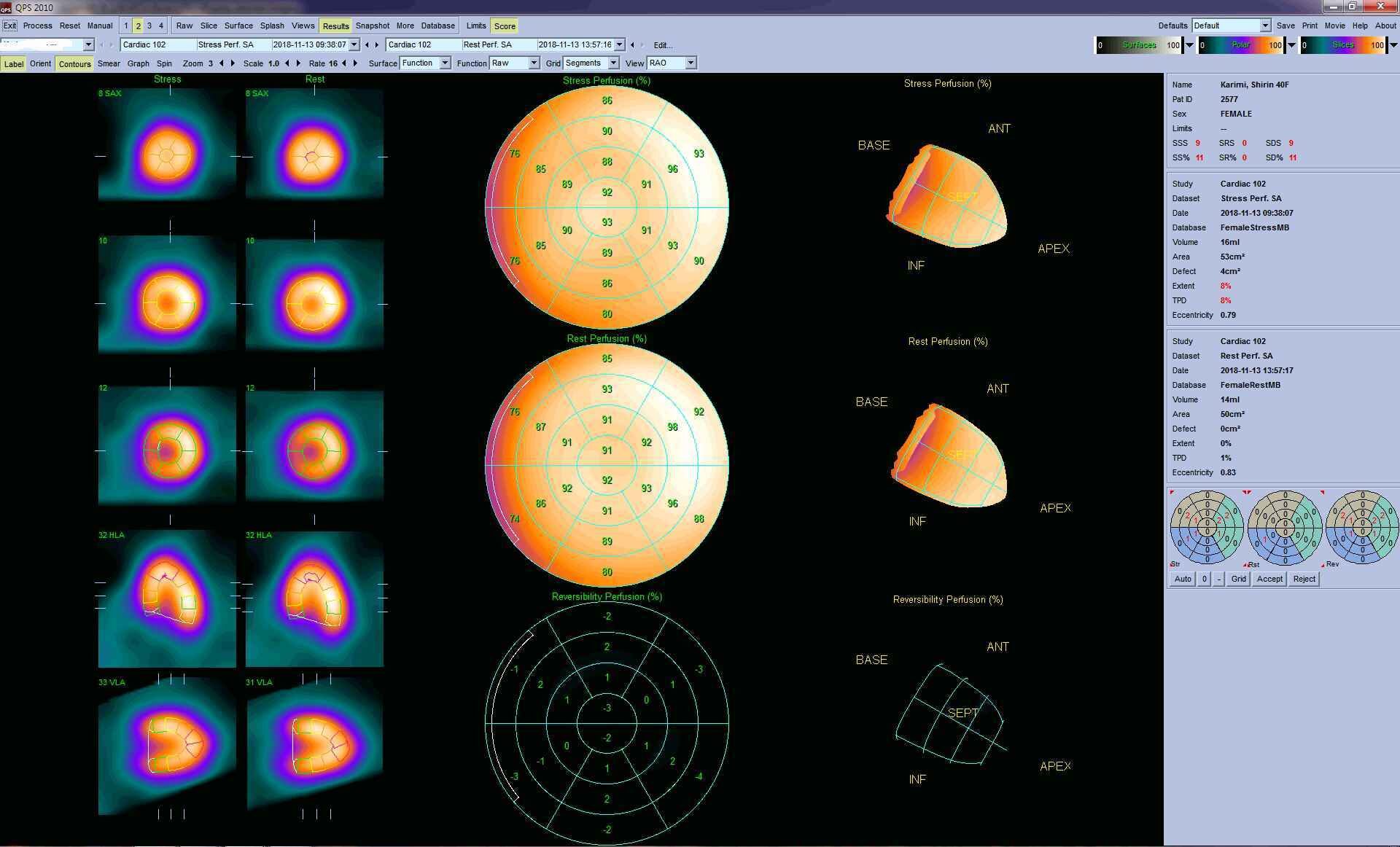Click the Movie button
Viewport: 1400px width, 847px height.
pyautogui.click(x=1334, y=26)
